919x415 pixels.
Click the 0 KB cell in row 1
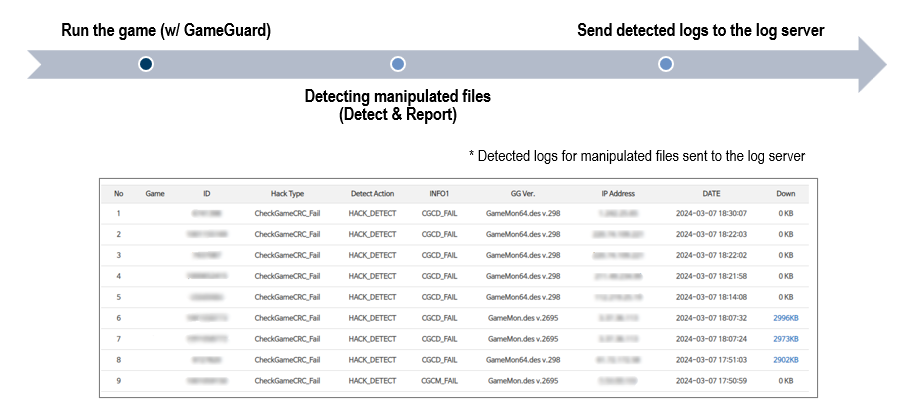click(785, 213)
